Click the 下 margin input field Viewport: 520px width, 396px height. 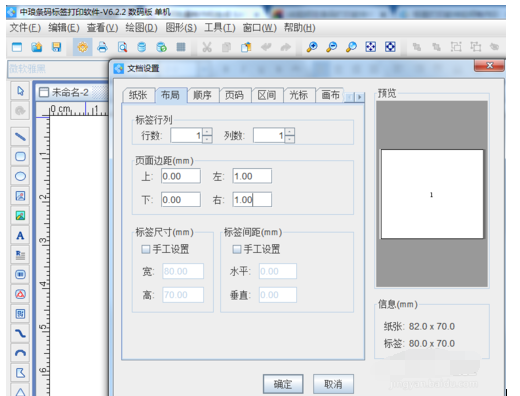point(181,200)
